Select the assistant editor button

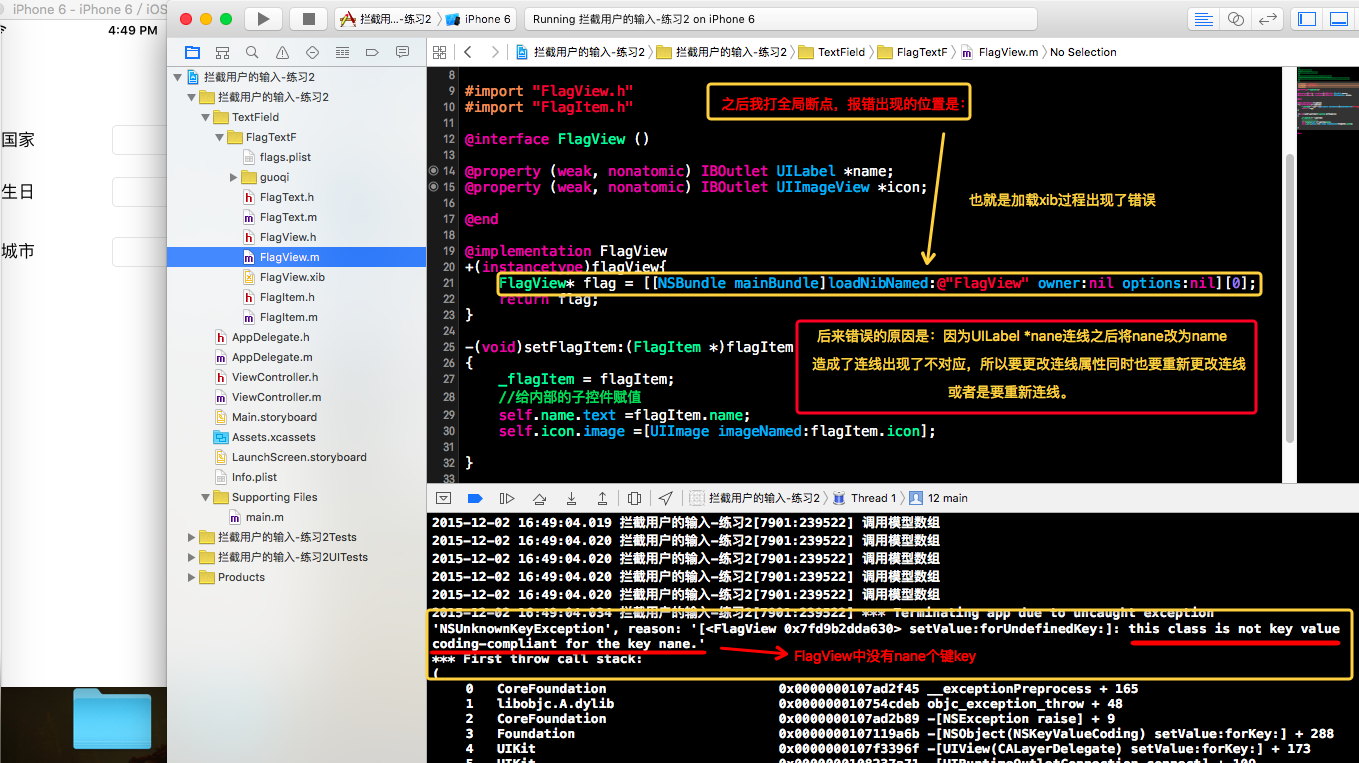coord(1236,19)
